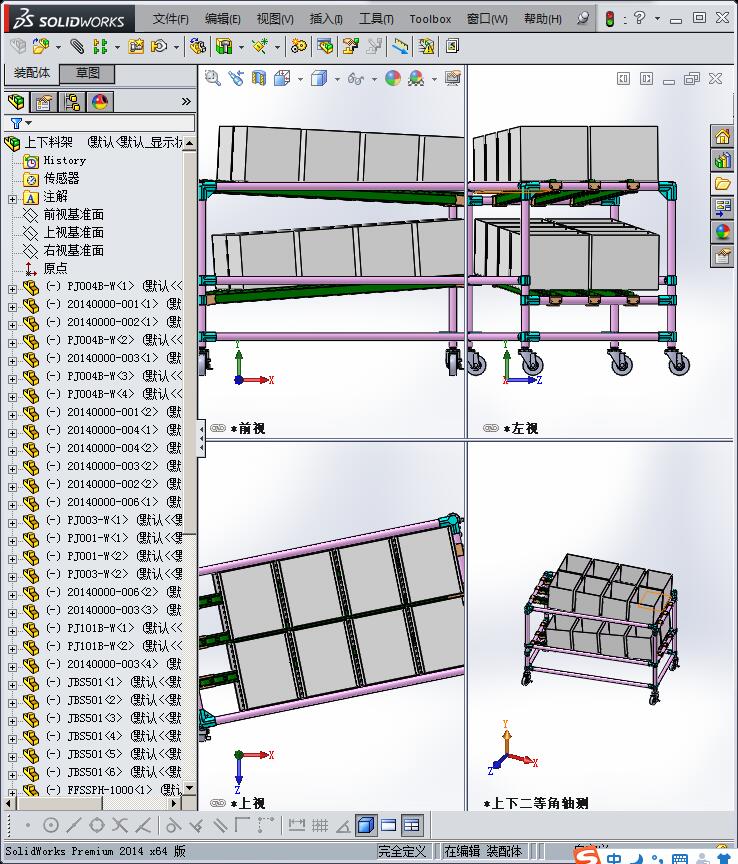Click the collapse FeatureManager panel handle
738x864 pixels.
202,439
